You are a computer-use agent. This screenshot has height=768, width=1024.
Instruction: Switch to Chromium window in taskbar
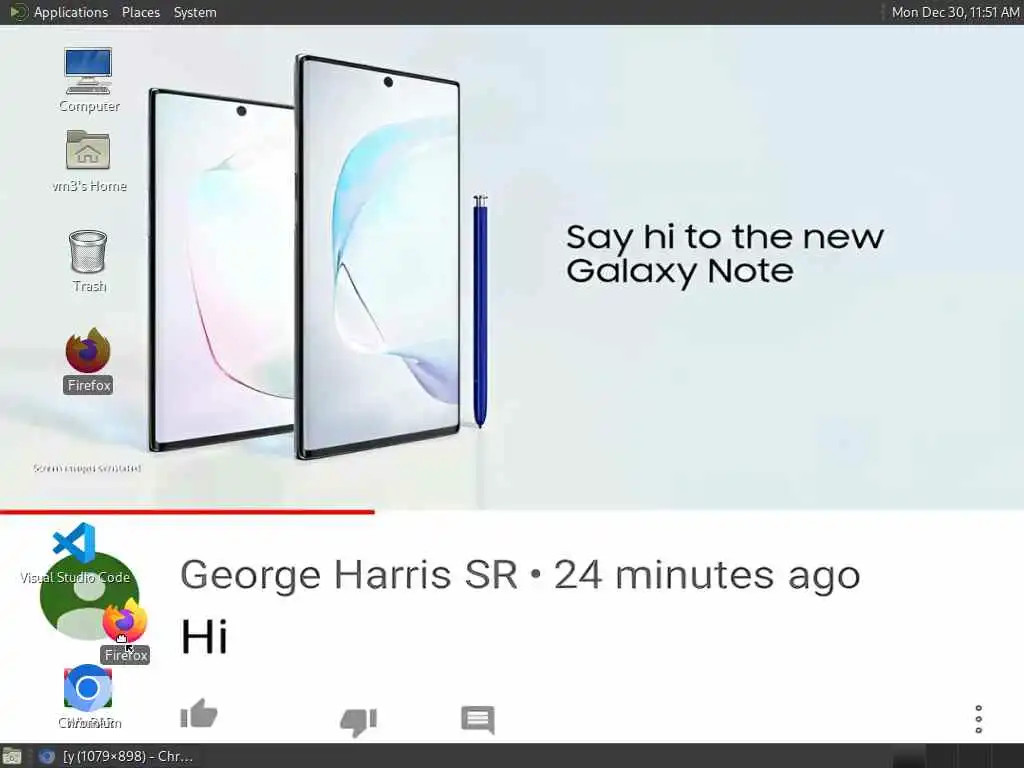pyautogui.click(x=118, y=756)
